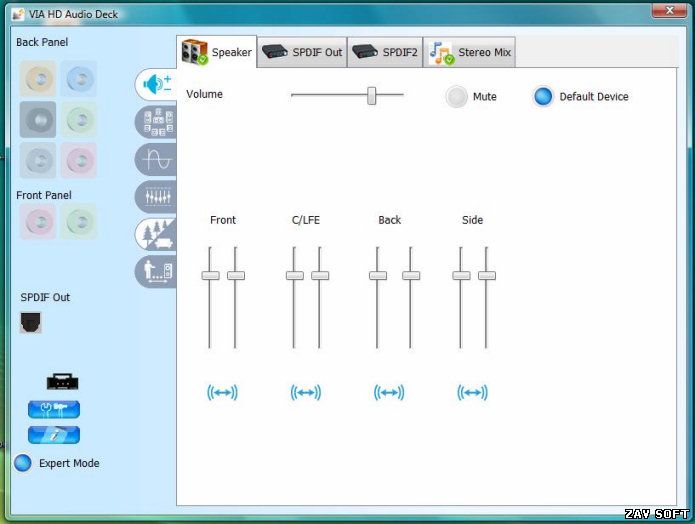This screenshot has height=524, width=695.
Task: Click the pink Back Panel jack
Action: click(x=79, y=160)
